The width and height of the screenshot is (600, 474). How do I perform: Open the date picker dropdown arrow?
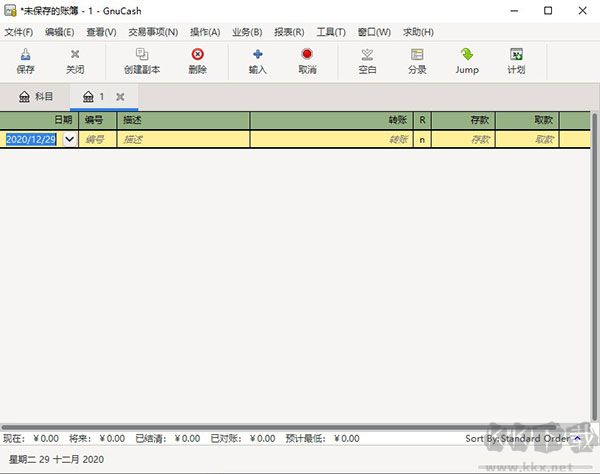70,139
